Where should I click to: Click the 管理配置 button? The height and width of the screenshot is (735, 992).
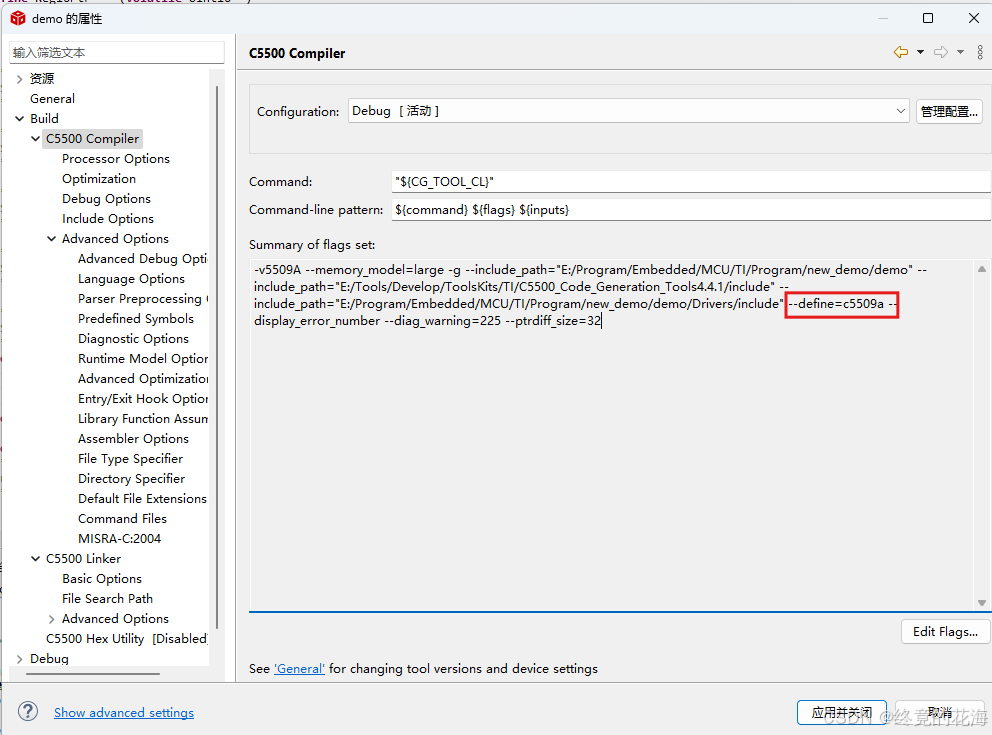point(949,111)
